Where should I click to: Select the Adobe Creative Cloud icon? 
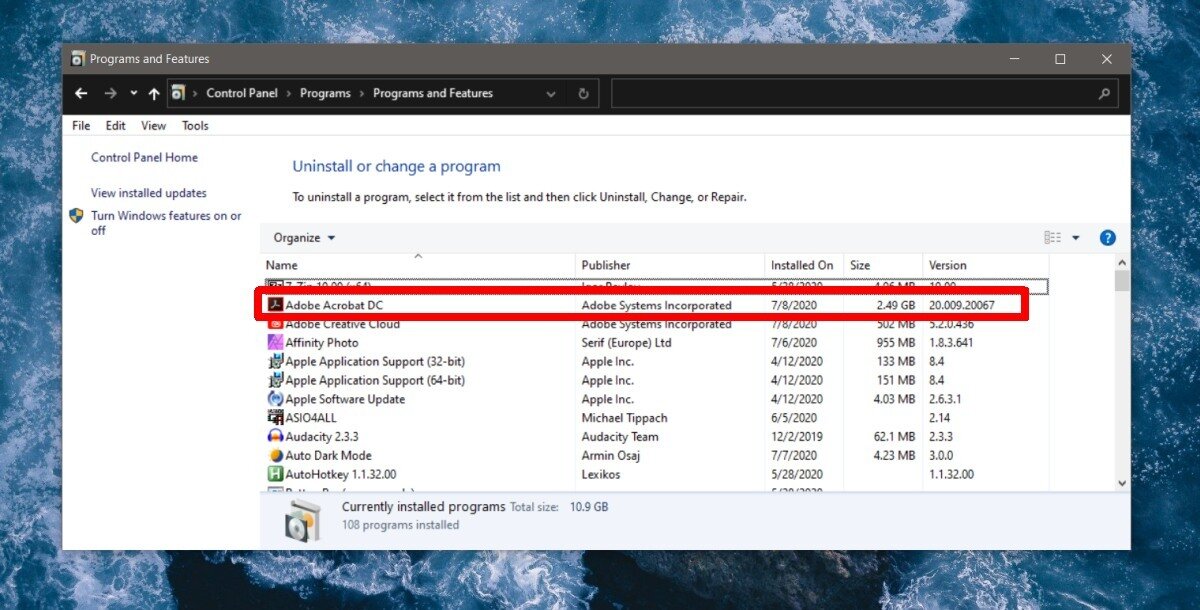[275, 323]
